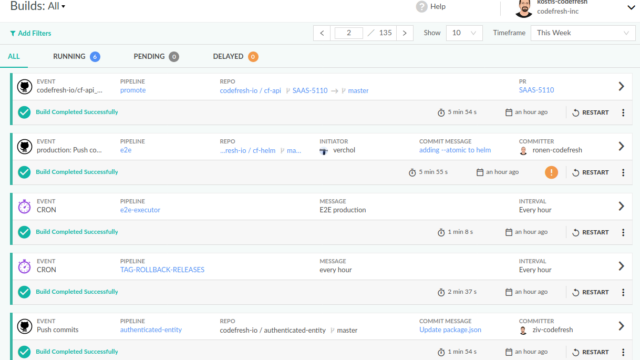
Task: Switch to the PENDING tab
Action: (x=156, y=56)
